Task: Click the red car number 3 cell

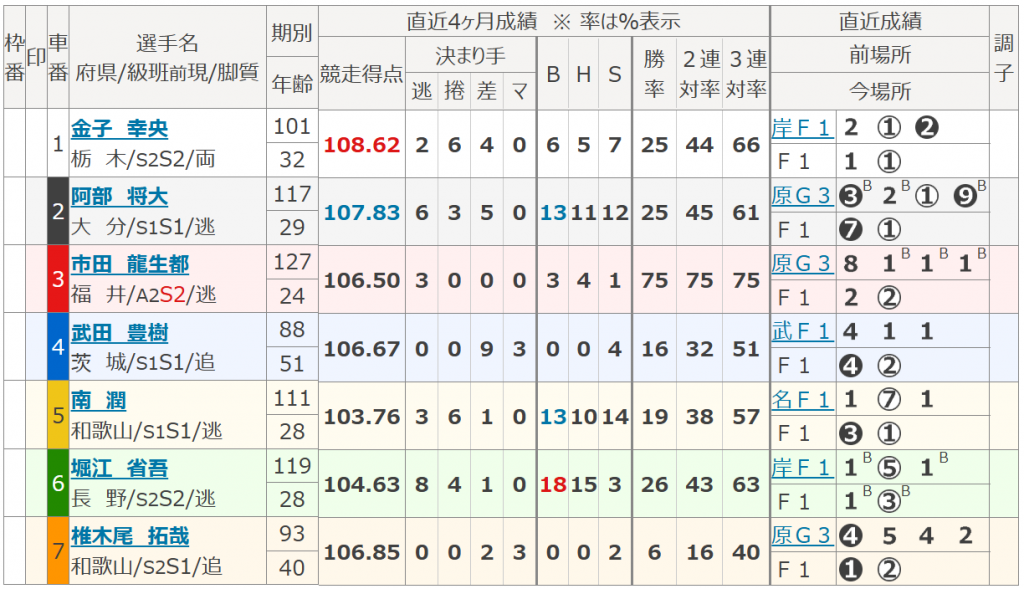Action: point(58,279)
